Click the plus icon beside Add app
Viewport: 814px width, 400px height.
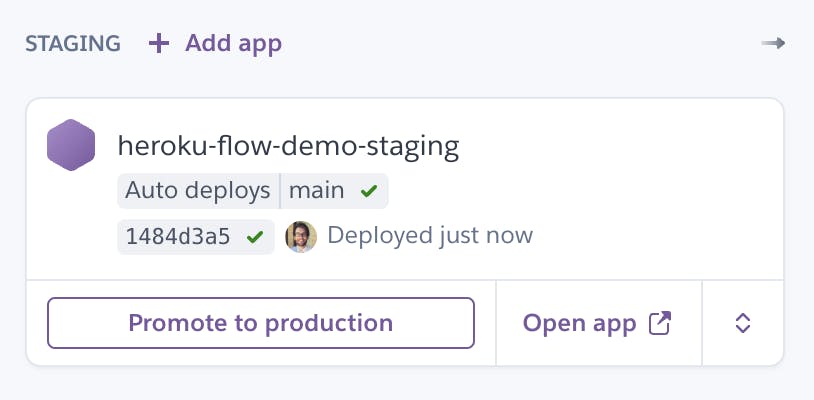coord(159,43)
